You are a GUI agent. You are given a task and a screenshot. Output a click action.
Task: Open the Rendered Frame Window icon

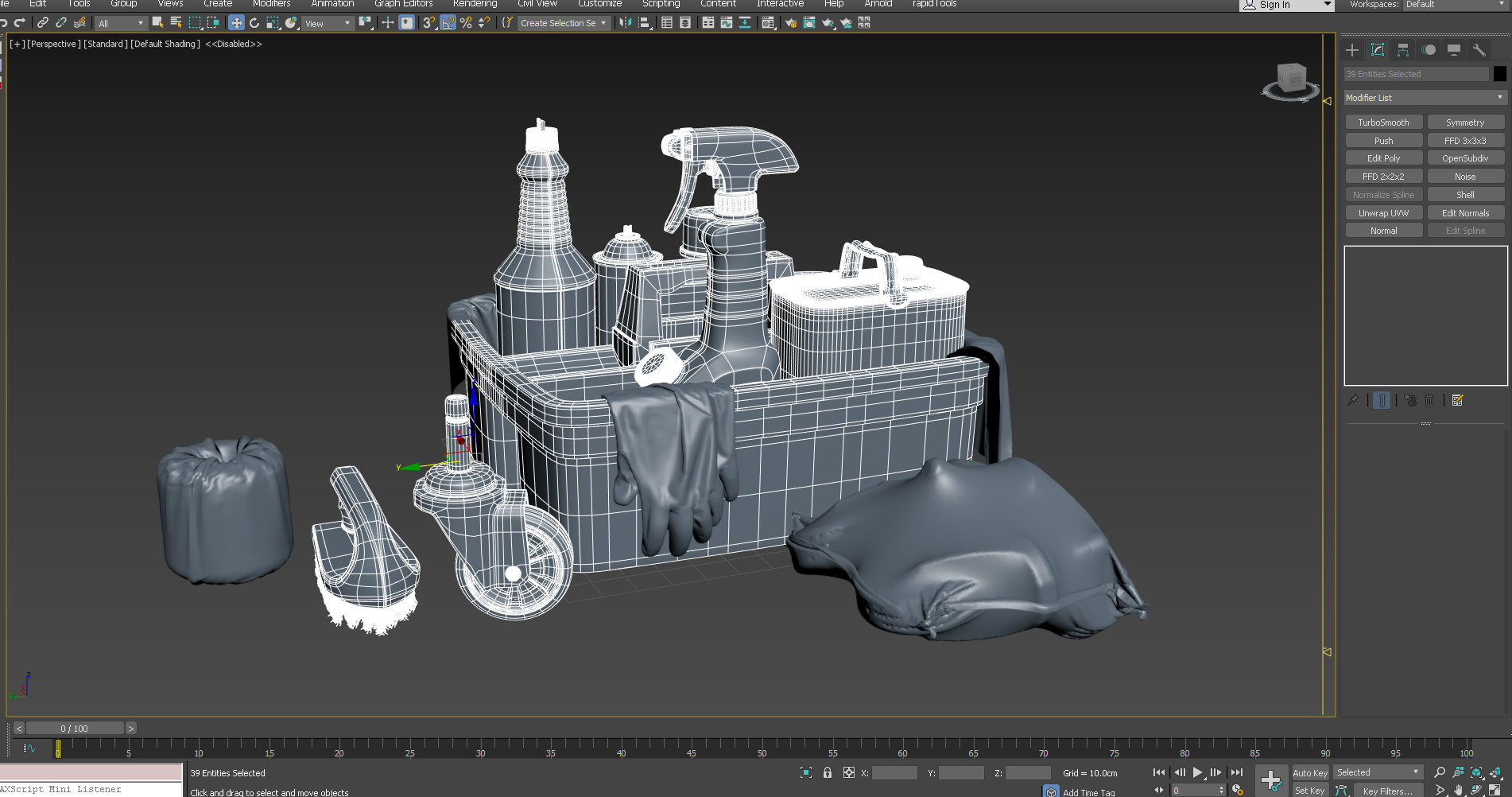click(x=809, y=23)
